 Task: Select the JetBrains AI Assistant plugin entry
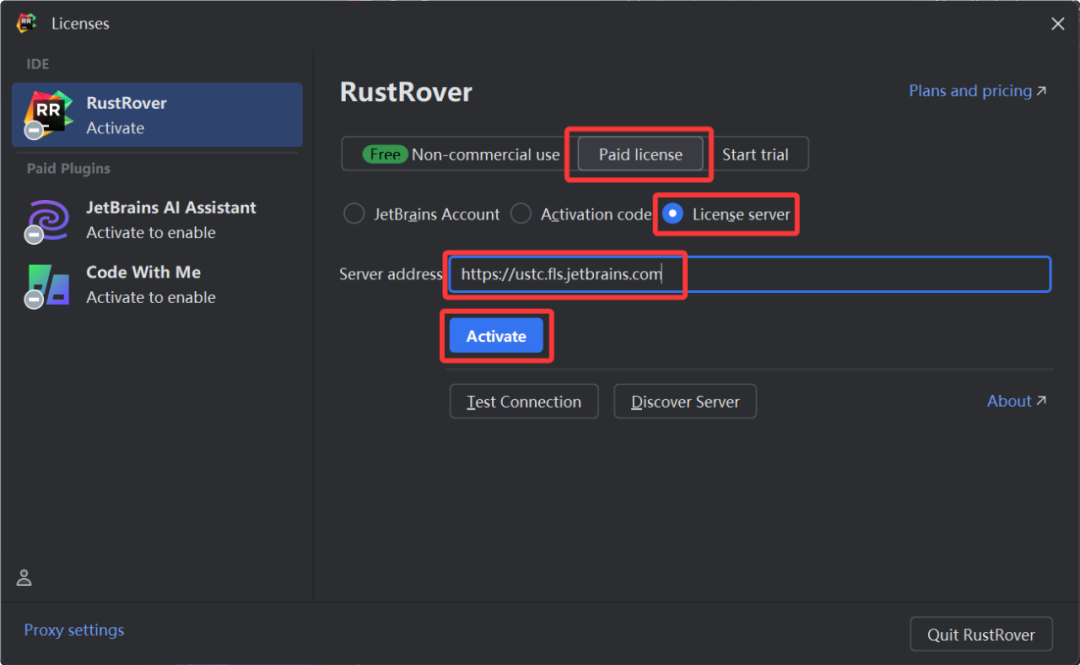(157, 220)
